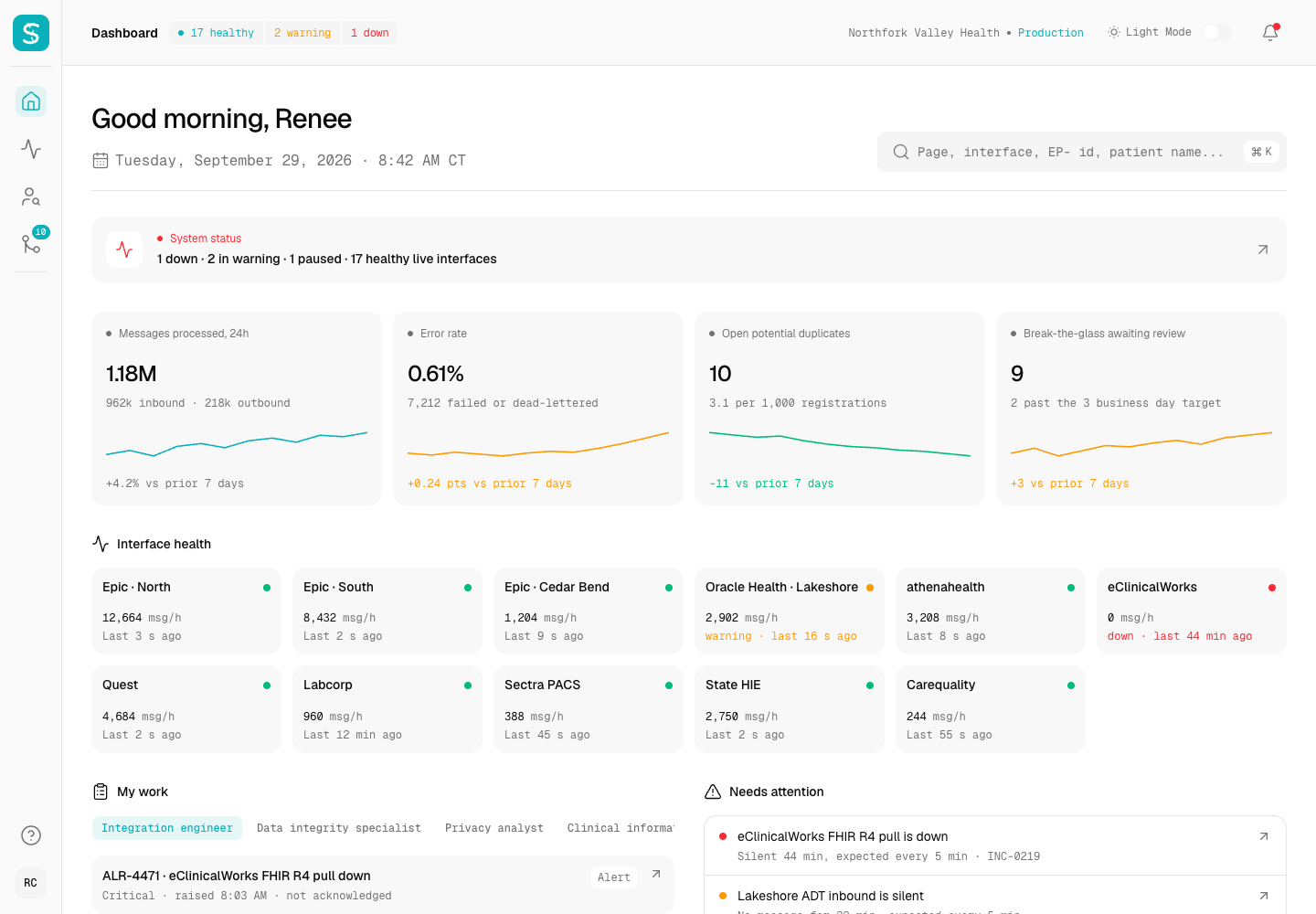Viewport: 1316px width, 914px height.
Task: Open the merge icon with 10 badge
Action: click(31, 244)
